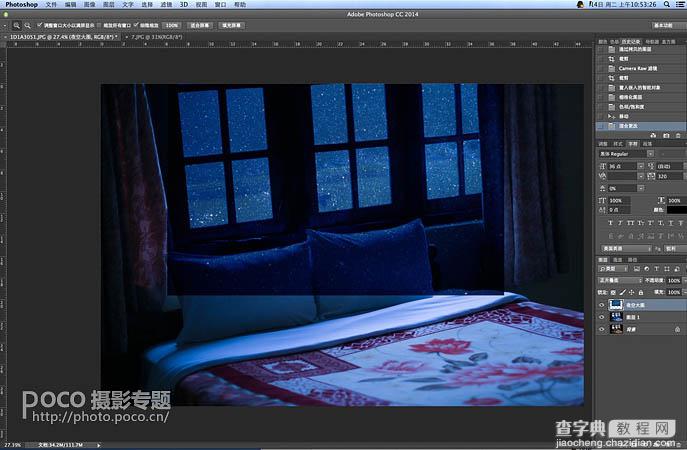Click the QQ penguin icon in the menu bar
687x450 pixels.
click(x=580, y=4)
